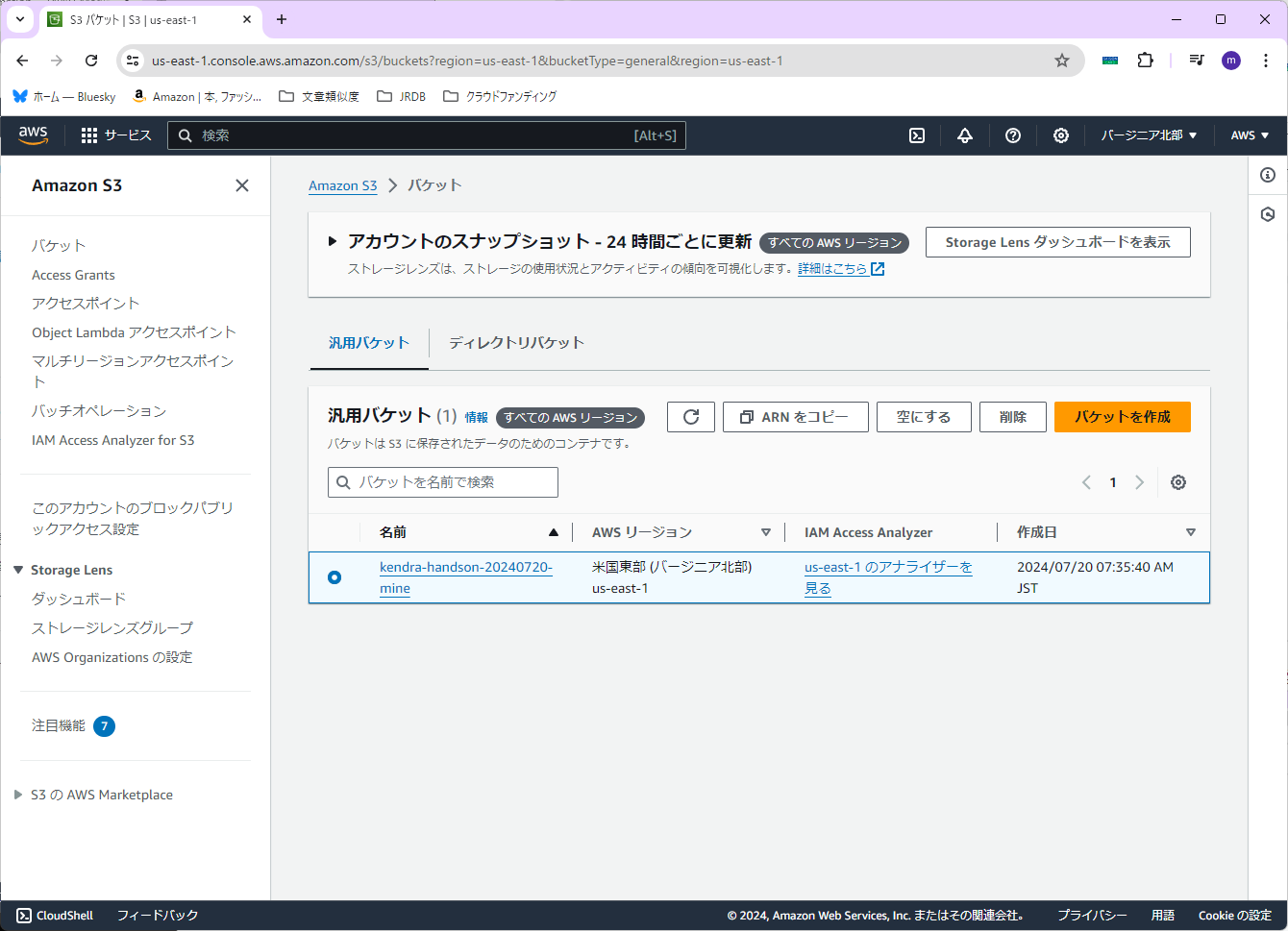Switch to the ディレクトリバケット tab
This screenshot has height=931, width=1288.
pos(516,343)
